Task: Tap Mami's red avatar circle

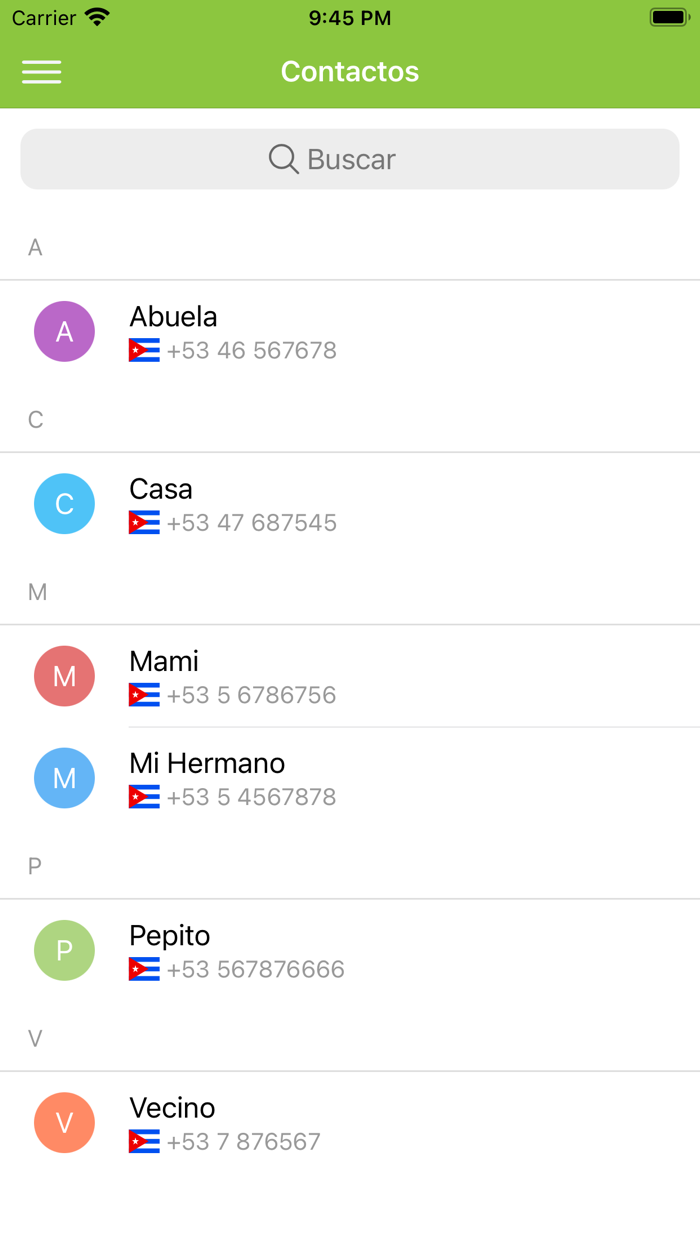Action: pos(64,675)
